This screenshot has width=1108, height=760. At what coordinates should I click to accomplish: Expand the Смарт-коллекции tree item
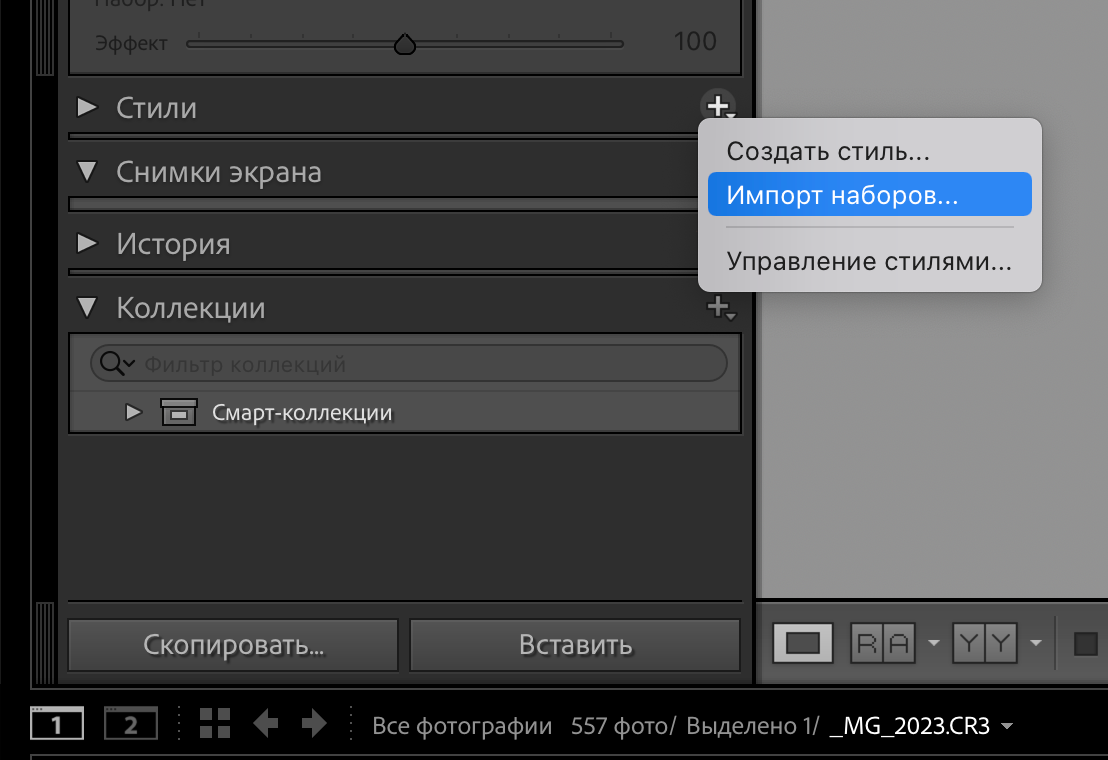(x=133, y=411)
